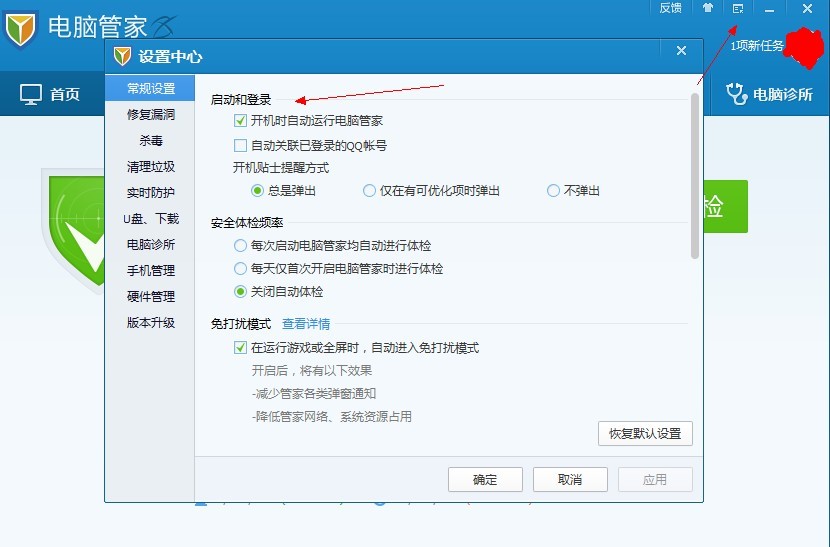This screenshot has height=547, width=830.
Task: Select 不弹出 radio option
Action: tap(553, 191)
